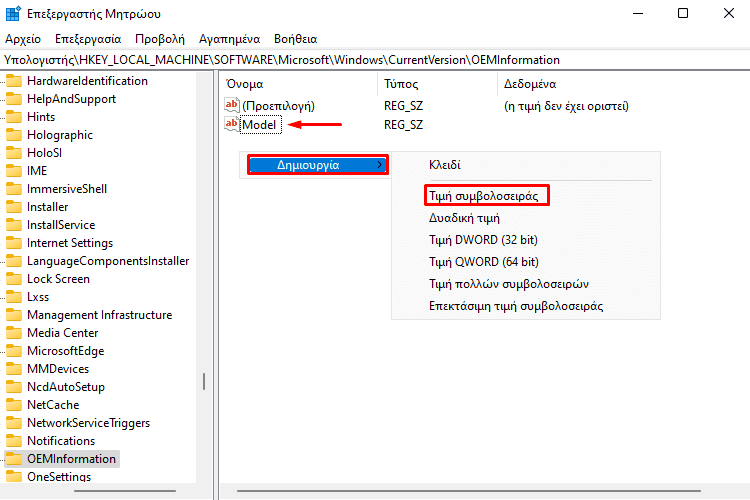Image resolution: width=750 pixels, height=500 pixels.
Task: Click the folder icon beside Hints
Action: [x=14, y=117]
